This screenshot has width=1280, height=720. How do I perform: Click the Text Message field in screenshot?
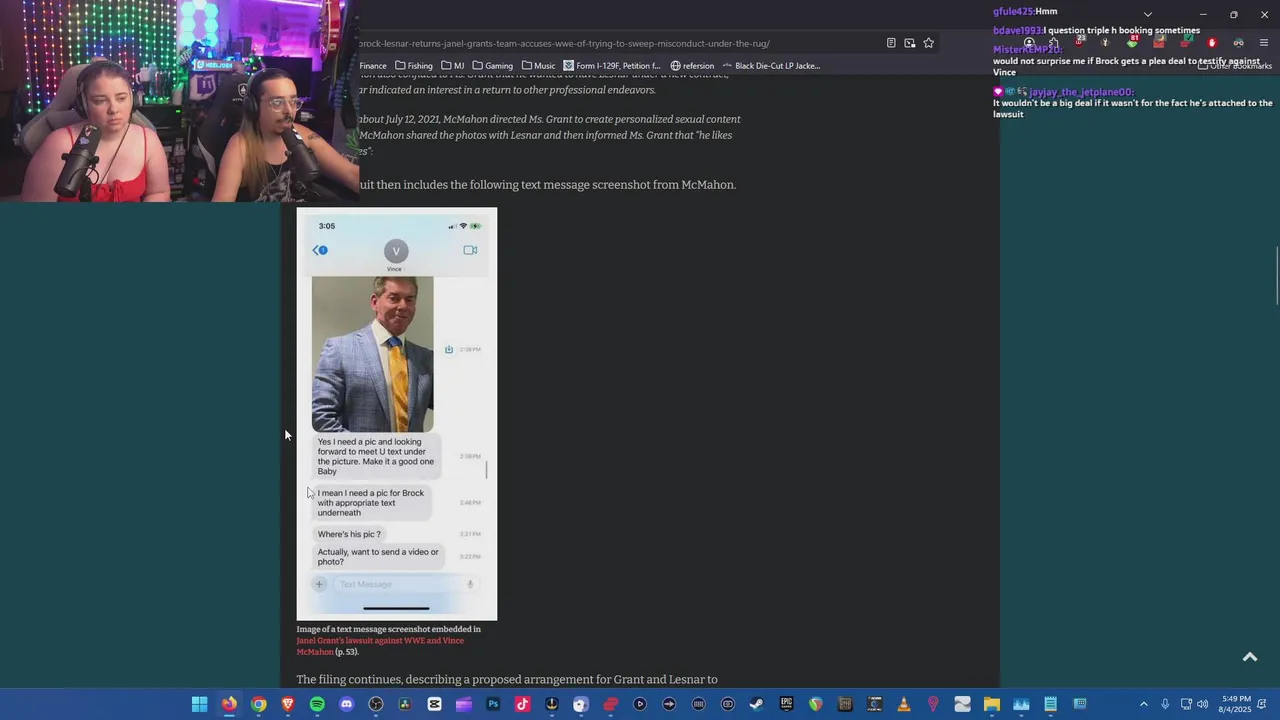pyautogui.click(x=404, y=584)
